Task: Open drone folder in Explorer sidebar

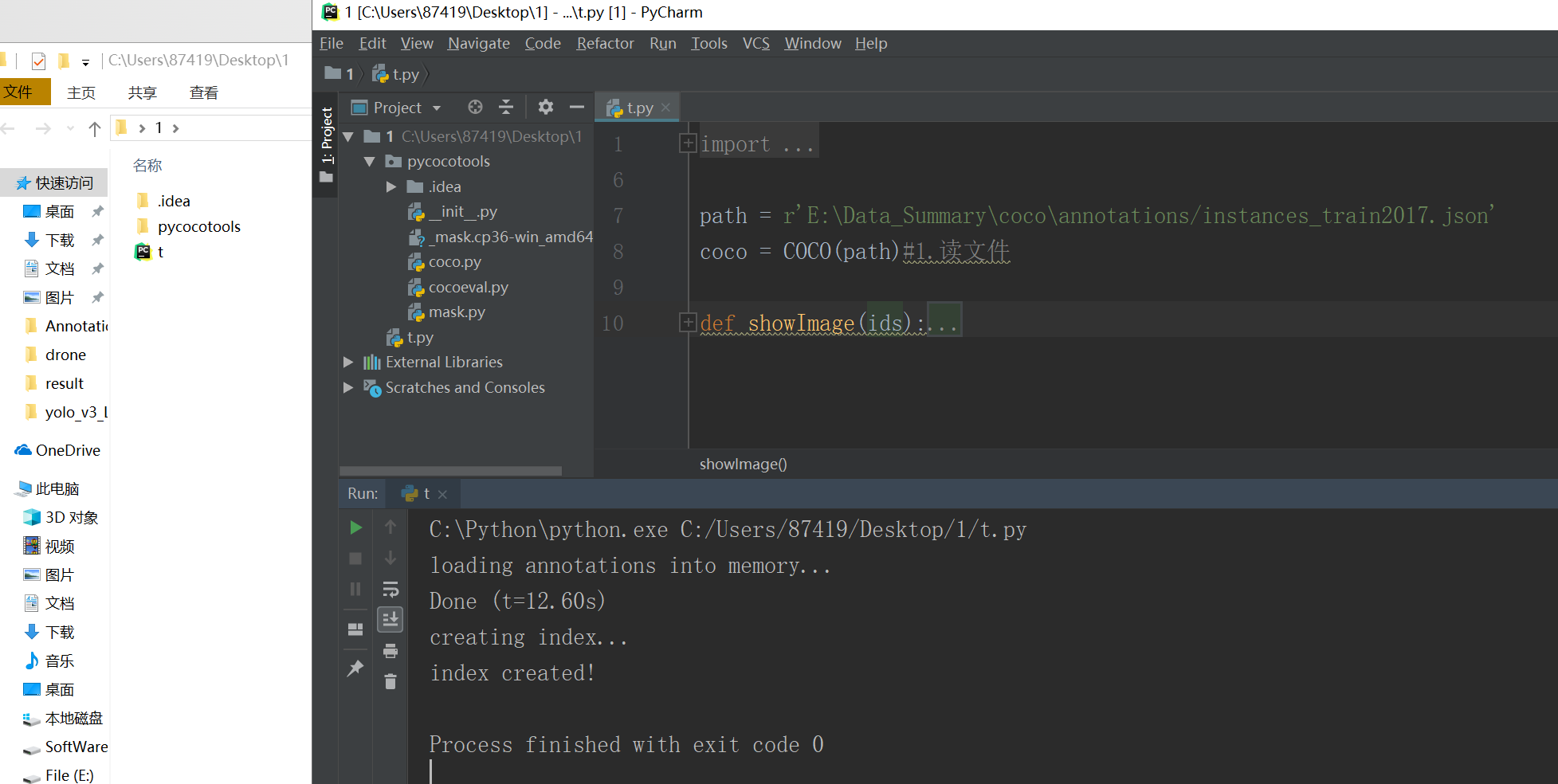Action: click(x=55, y=355)
